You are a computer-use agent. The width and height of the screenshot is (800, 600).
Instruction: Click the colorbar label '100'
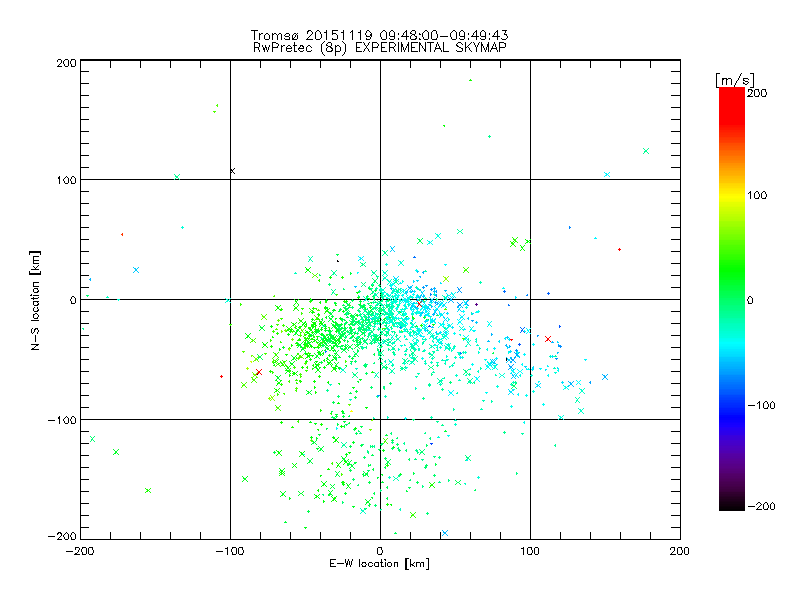757,195
